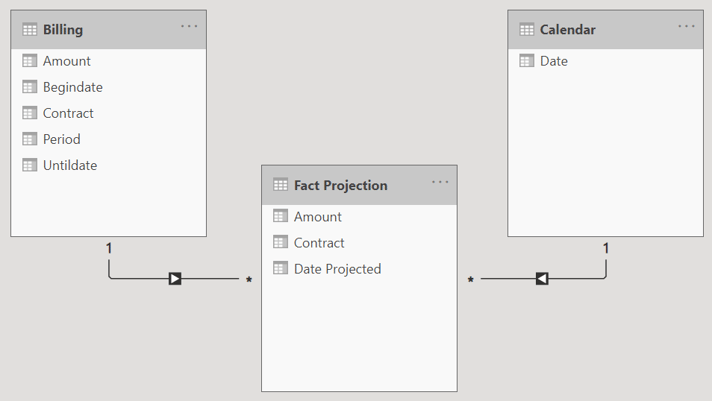712x401 pixels.
Task: Click the Calendar table header icon
Action: (527, 30)
